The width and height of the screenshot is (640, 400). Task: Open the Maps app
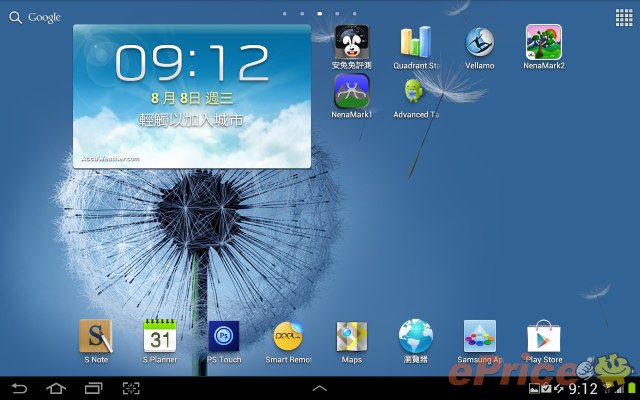click(352, 337)
